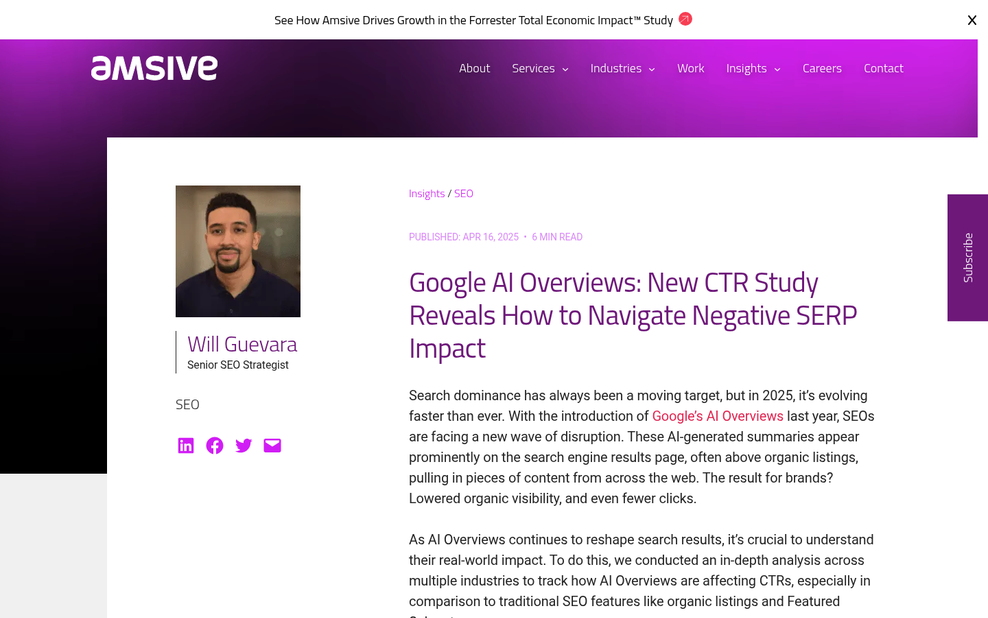
Task: Expand the Services dropdown chevron
Action: tap(565, 69)
